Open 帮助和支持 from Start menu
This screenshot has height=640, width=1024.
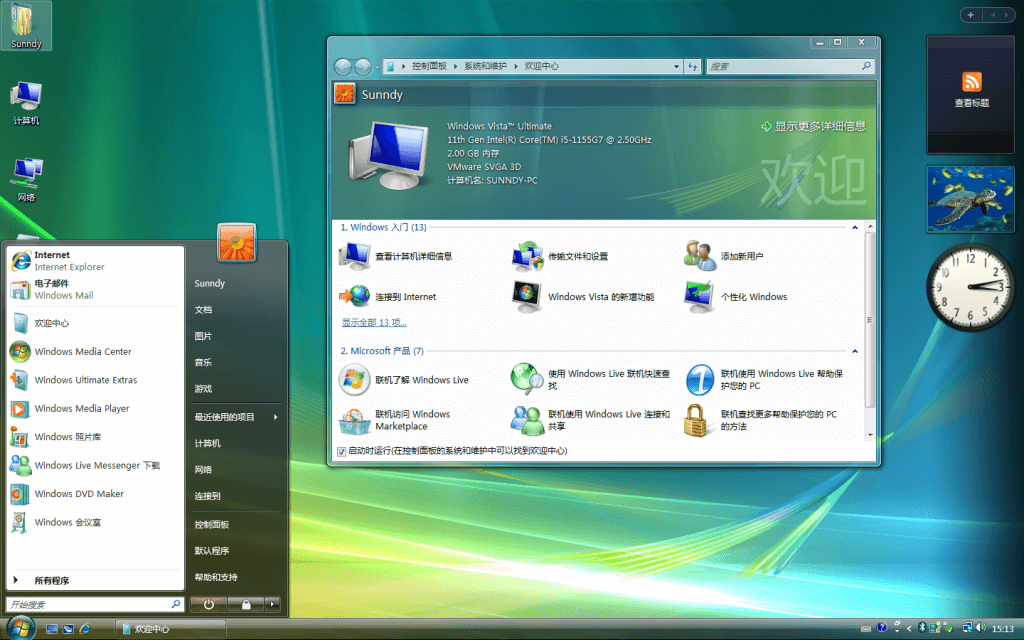tap(216, 577)
